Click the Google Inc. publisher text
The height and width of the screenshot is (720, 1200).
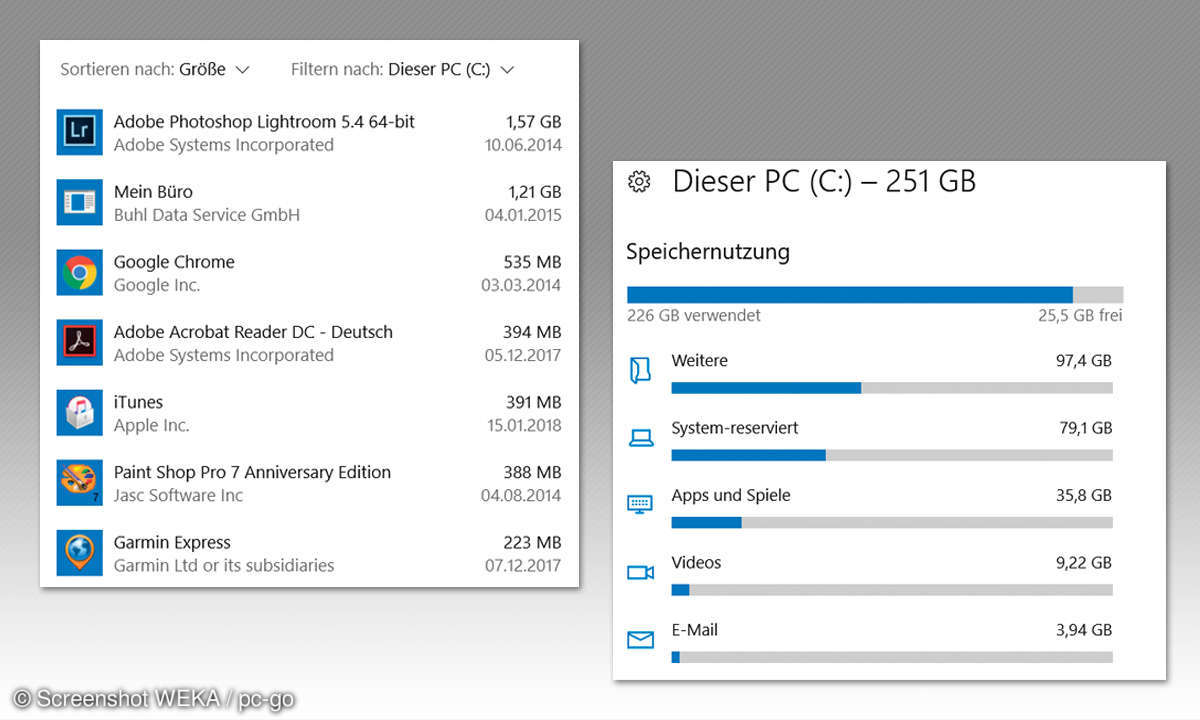pos(157,285)
